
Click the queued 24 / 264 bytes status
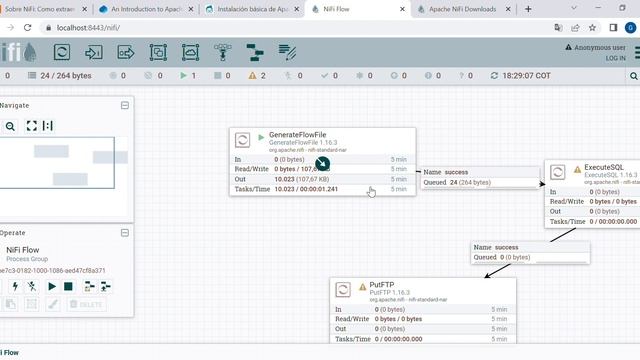(60, 76)
